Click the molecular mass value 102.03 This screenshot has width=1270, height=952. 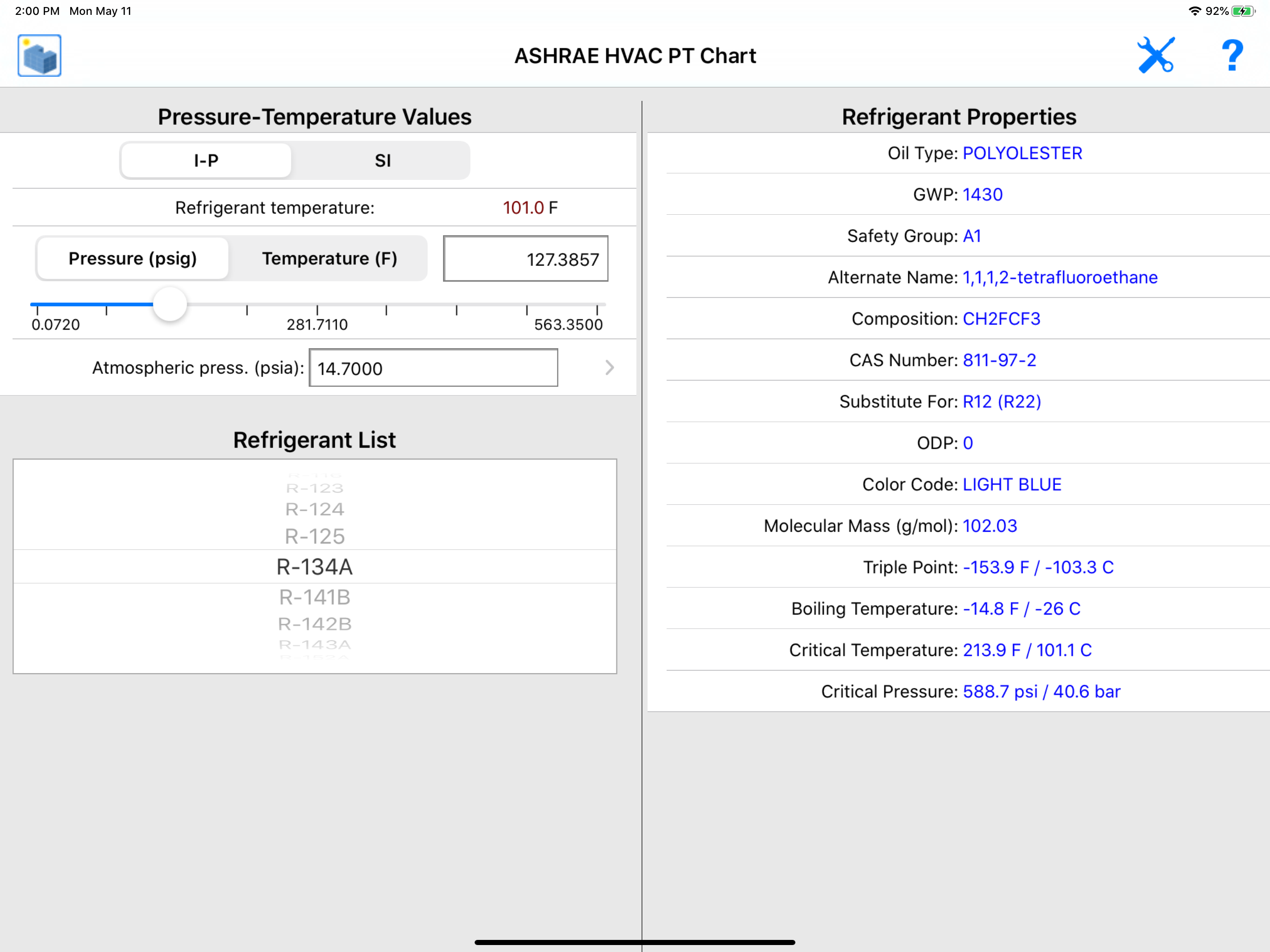click(990, 525)
